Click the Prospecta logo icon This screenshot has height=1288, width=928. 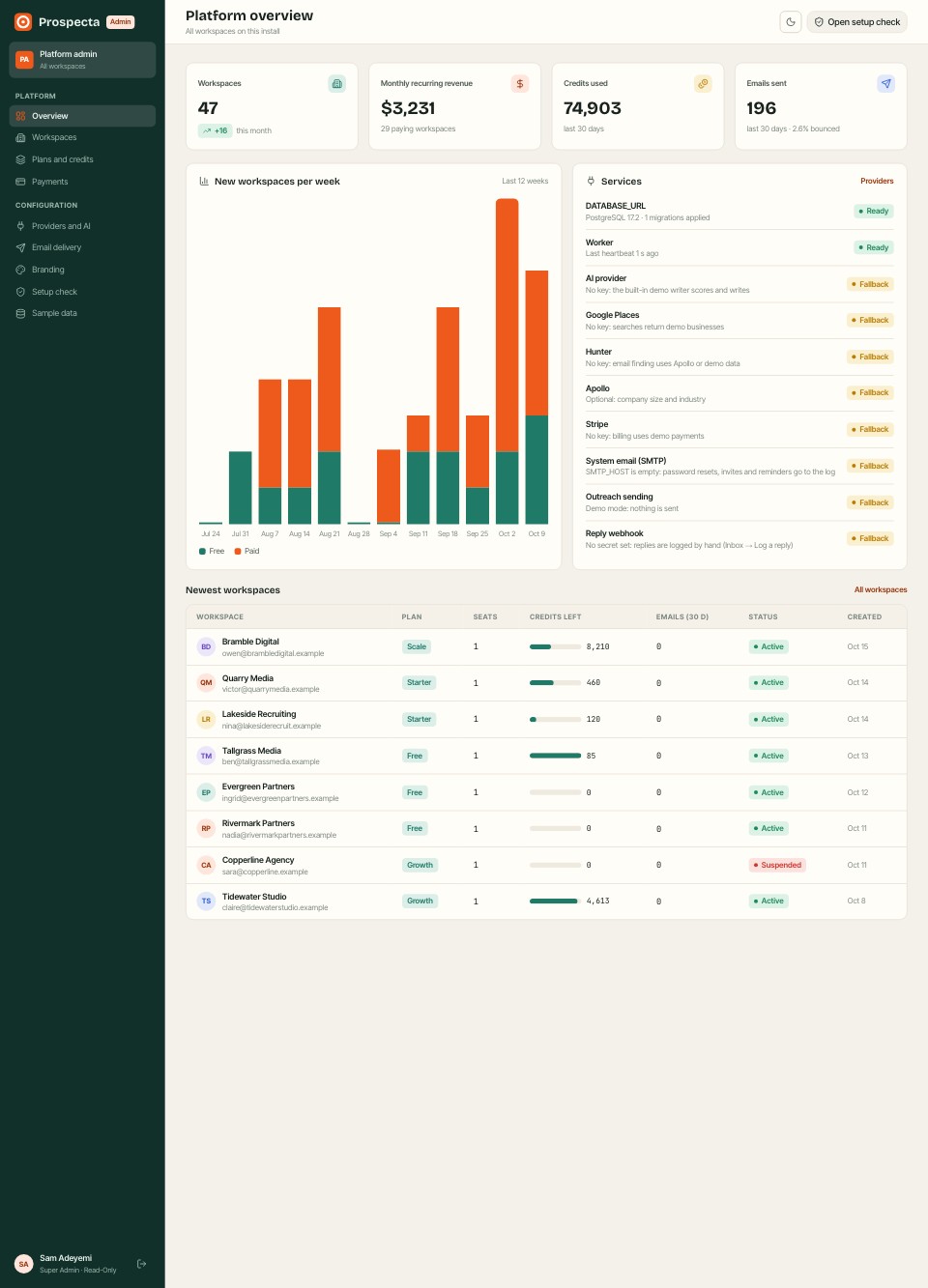[x=23, y=21]
